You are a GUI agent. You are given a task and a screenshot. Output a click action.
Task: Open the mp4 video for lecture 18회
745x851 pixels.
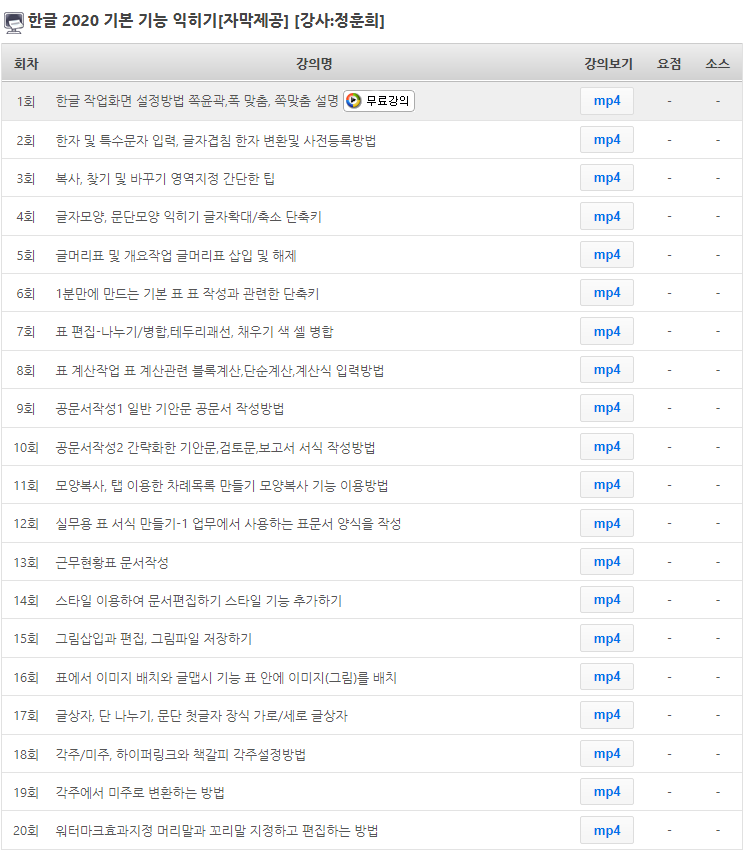point(607,754)
